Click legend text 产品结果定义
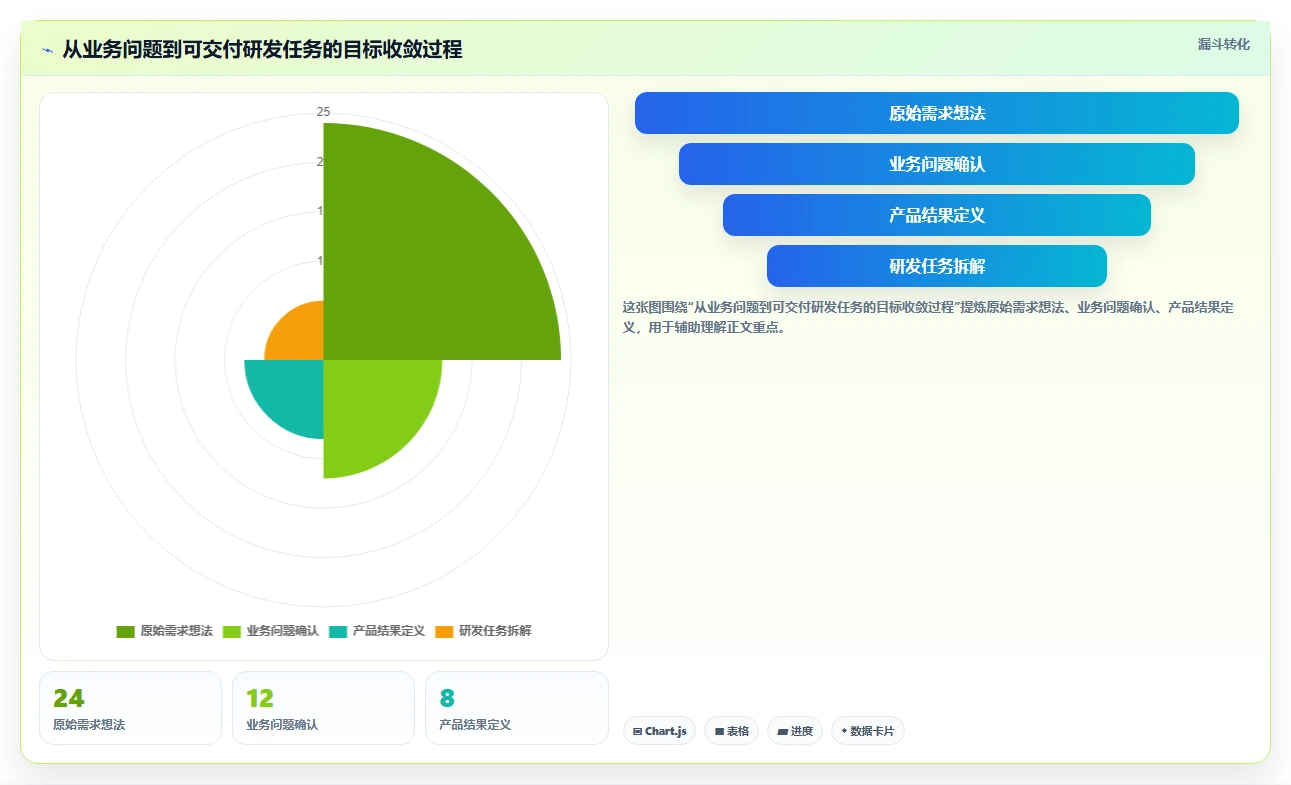This screenshot has width=1291, height=785. [x=389, y=631]
